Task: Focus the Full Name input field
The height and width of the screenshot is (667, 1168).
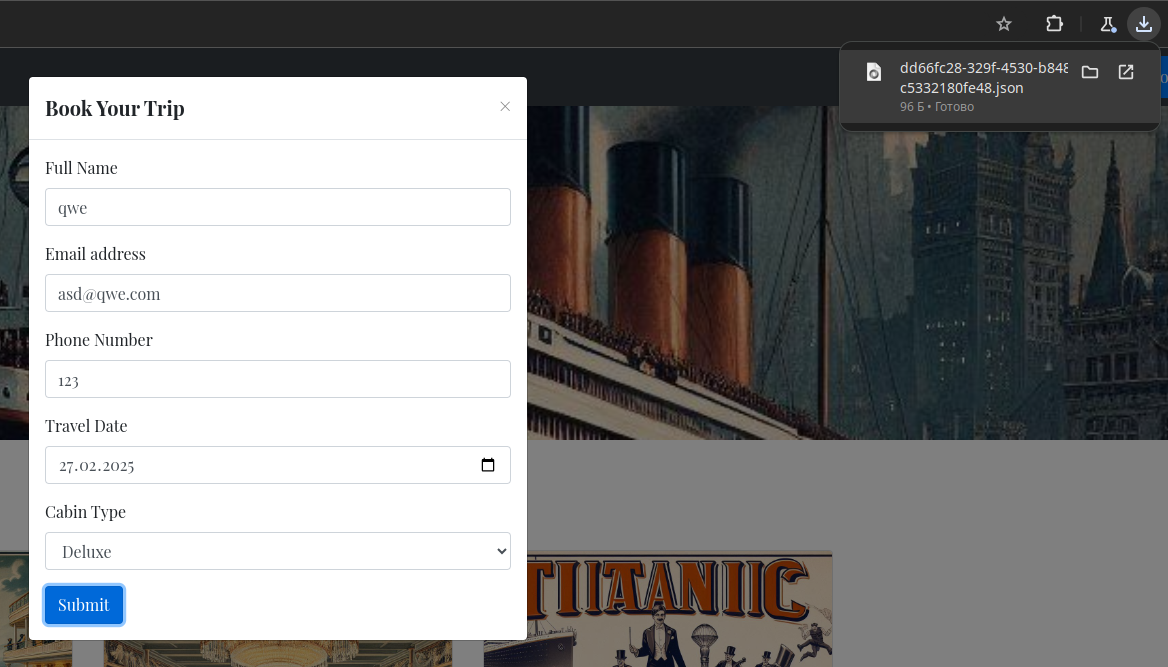Action: [x=278, y=207]
